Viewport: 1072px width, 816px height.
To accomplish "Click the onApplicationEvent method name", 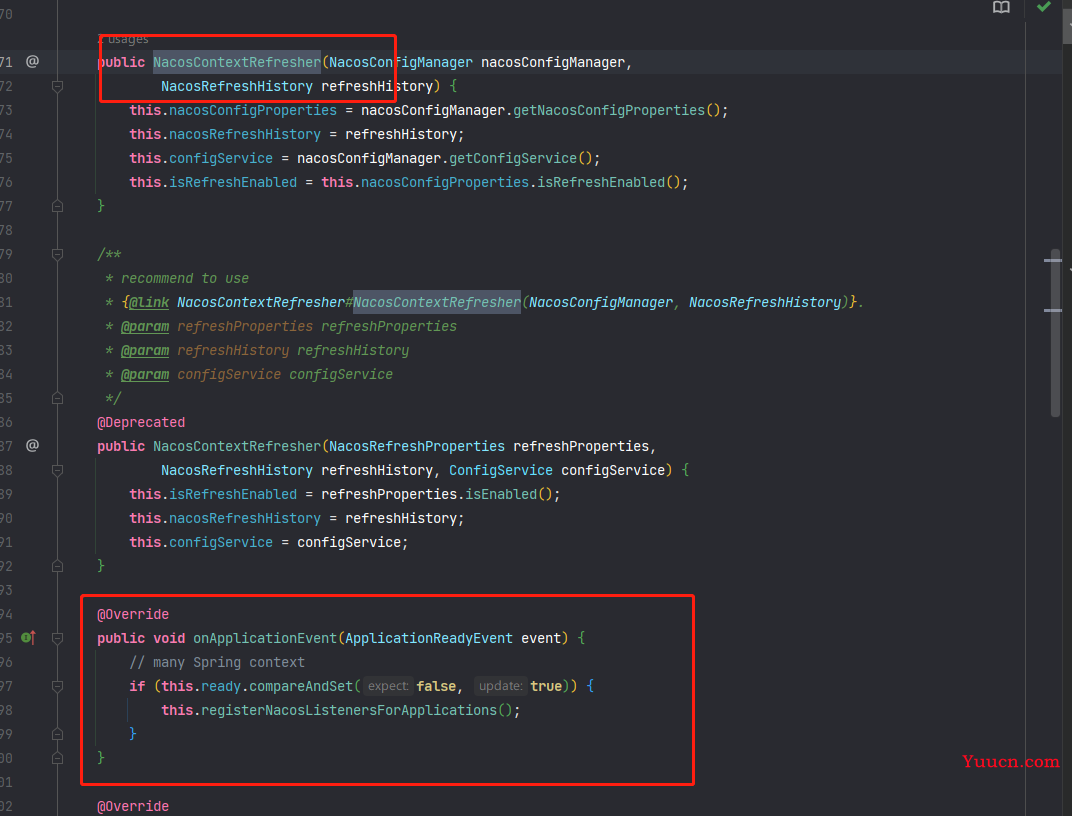I will [x=265, y=638].
